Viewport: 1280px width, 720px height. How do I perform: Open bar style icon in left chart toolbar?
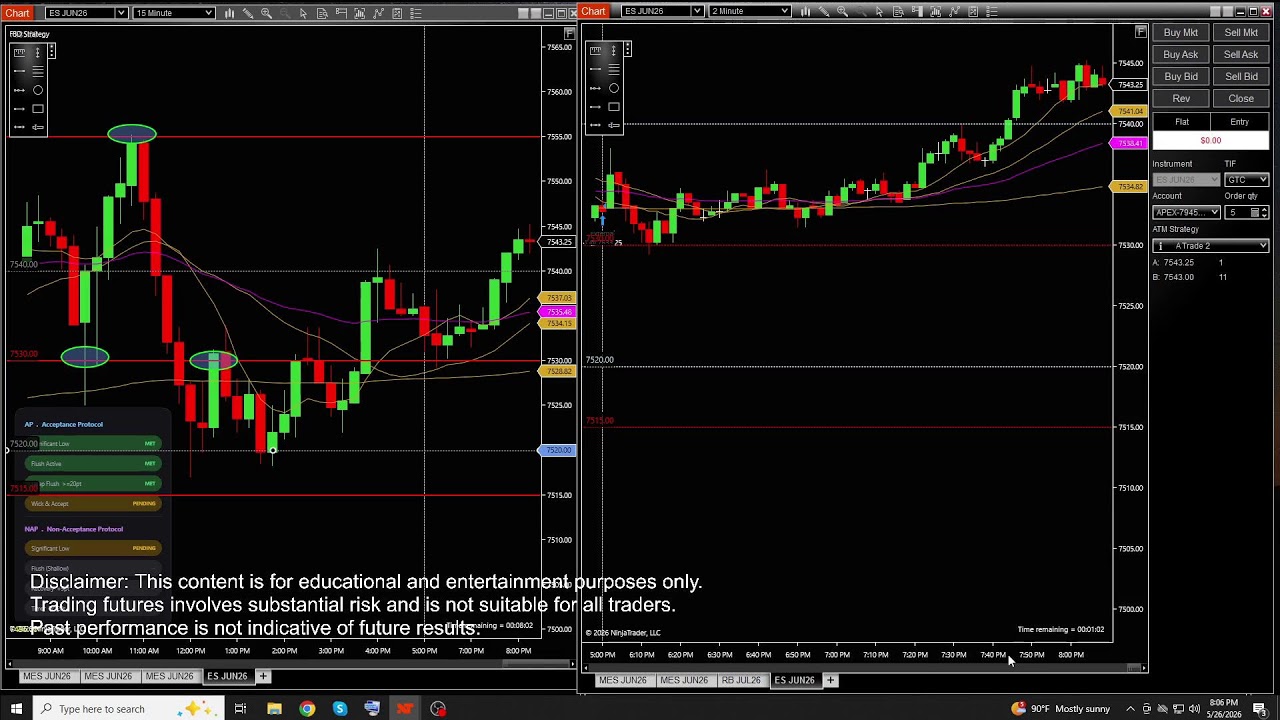229,13
